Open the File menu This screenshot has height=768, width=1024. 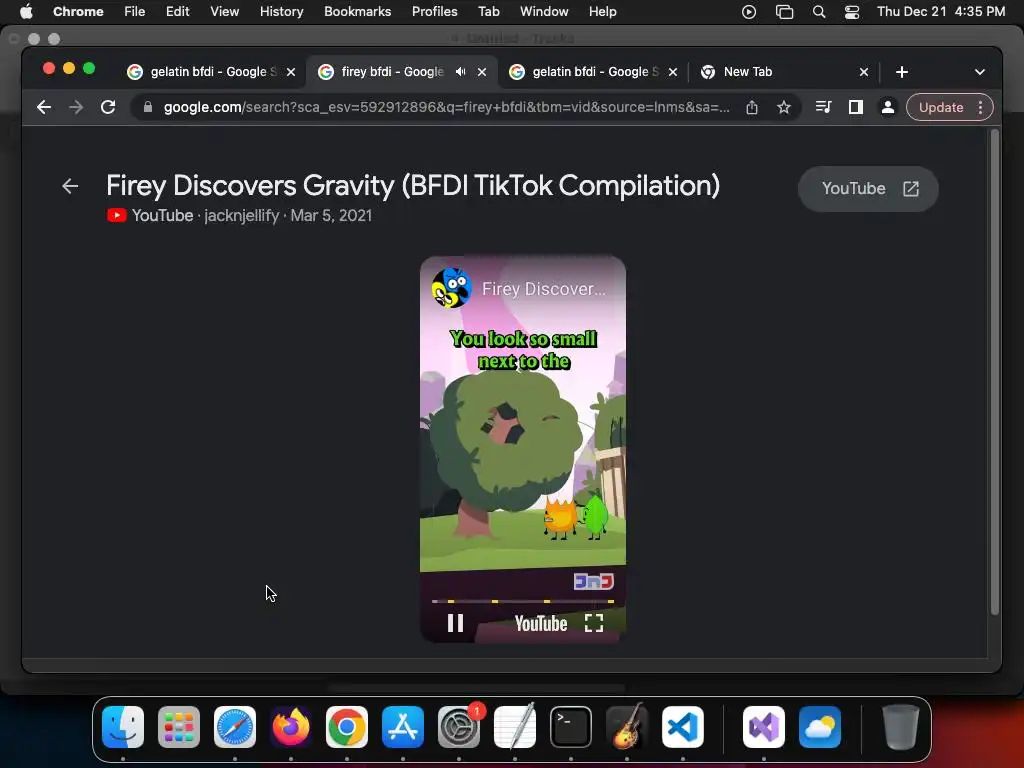[135, 11]
